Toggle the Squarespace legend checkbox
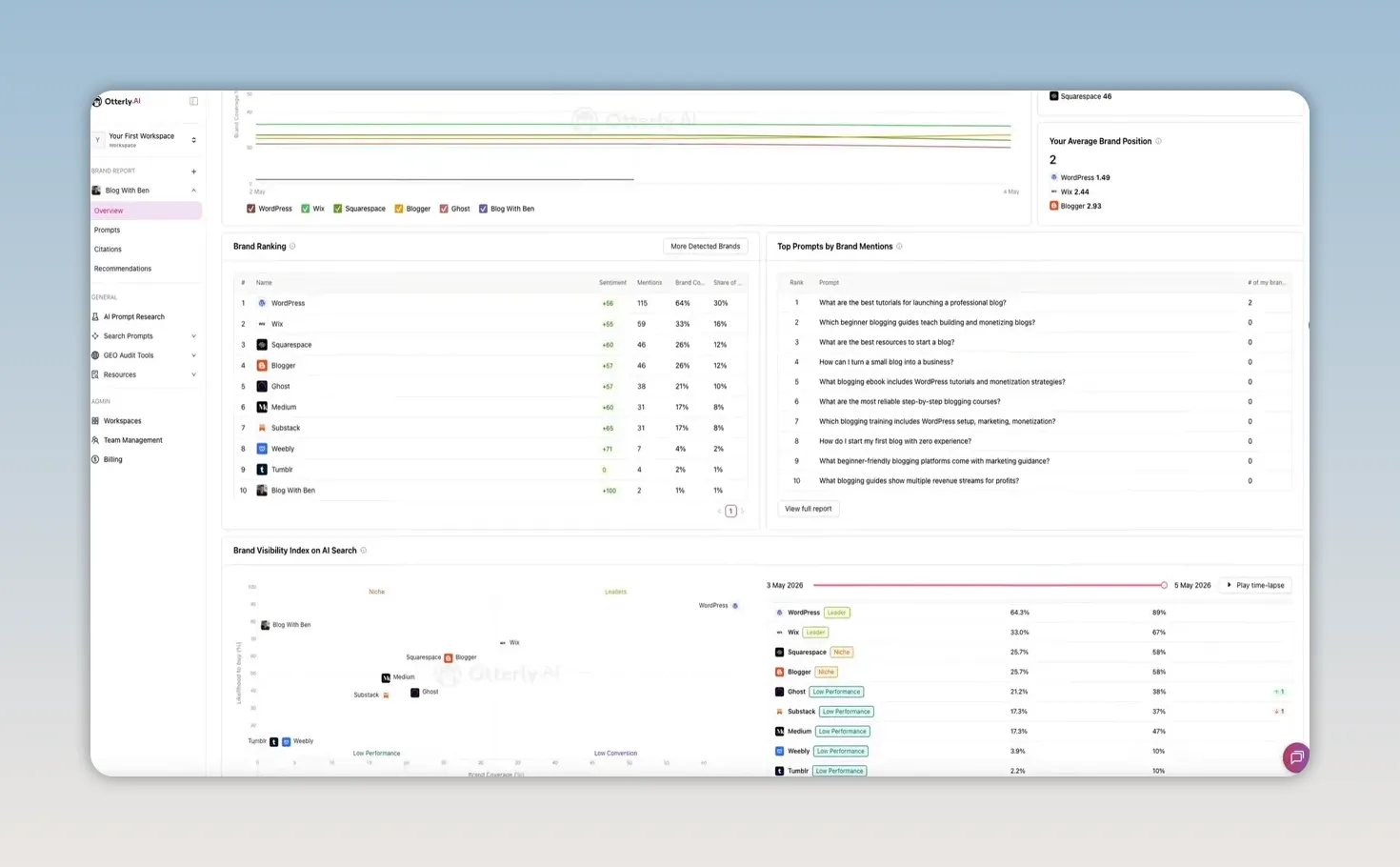 [337, 209]
